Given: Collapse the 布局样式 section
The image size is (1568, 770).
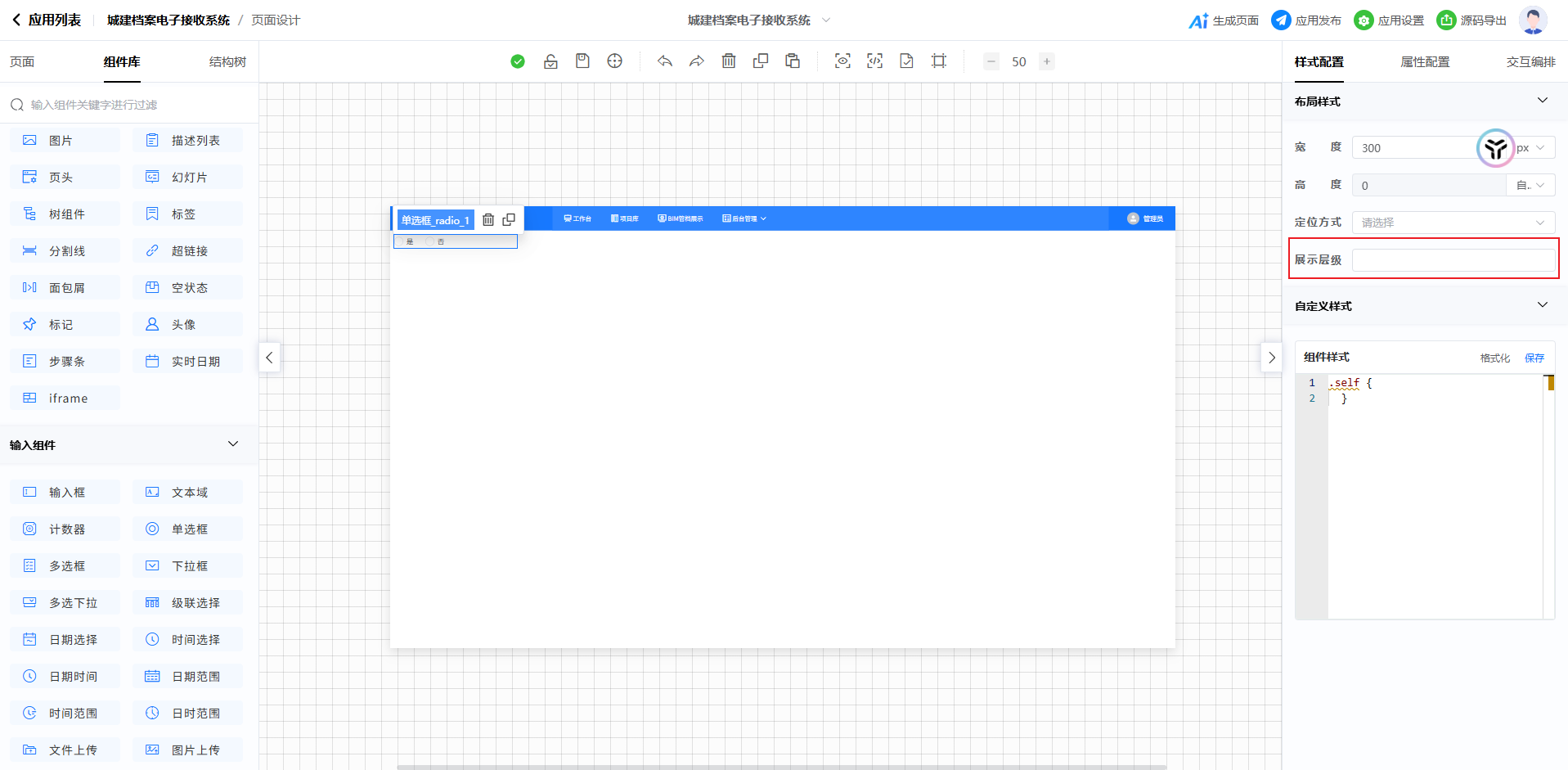Looking at the screenshot, I should coord(1542,101).
